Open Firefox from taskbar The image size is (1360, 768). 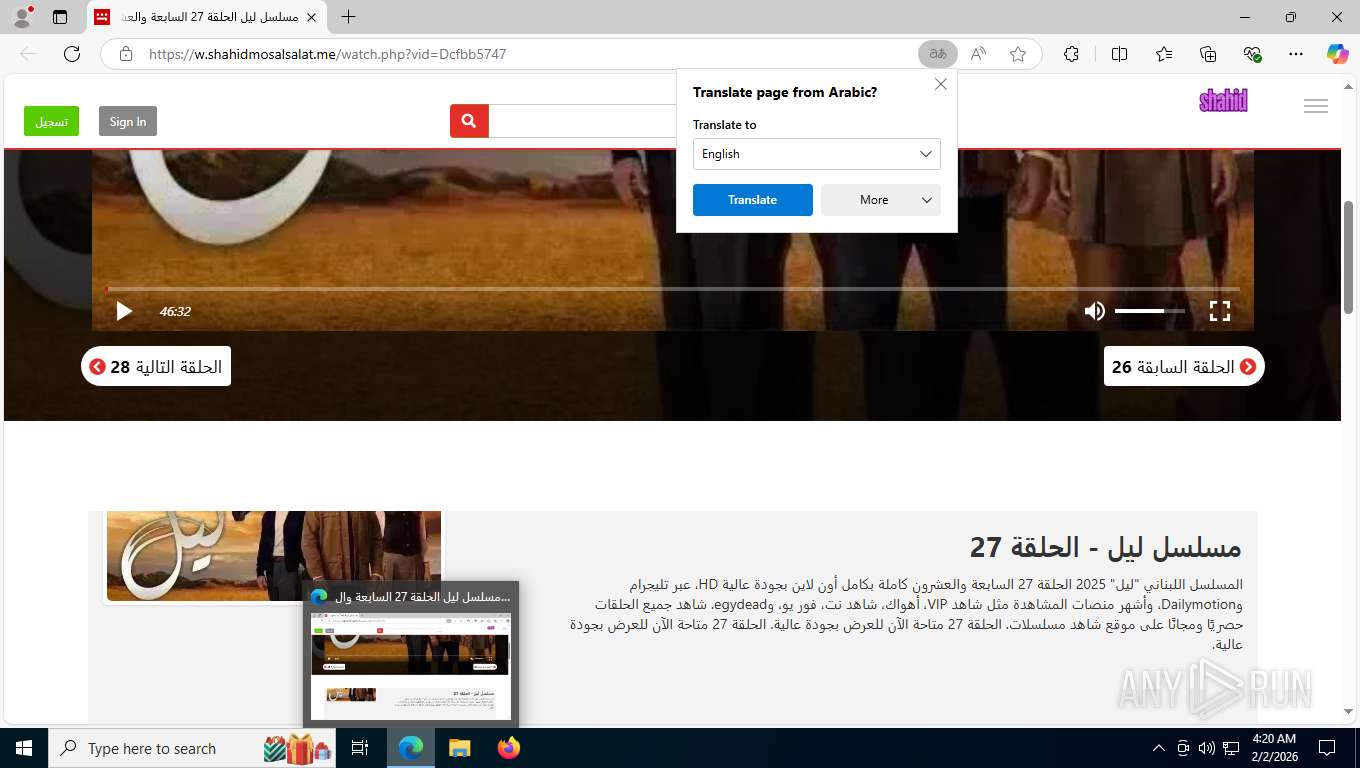[509, 748]
